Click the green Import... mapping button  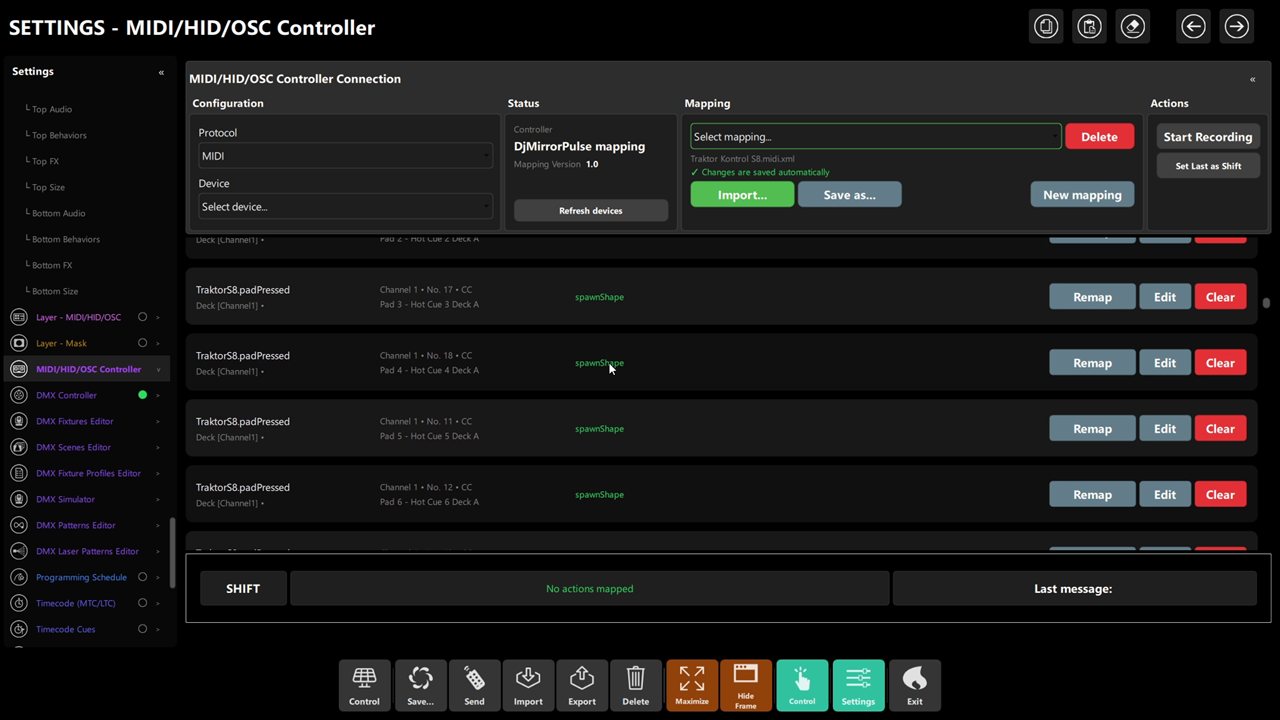click(x=742, y=195)
